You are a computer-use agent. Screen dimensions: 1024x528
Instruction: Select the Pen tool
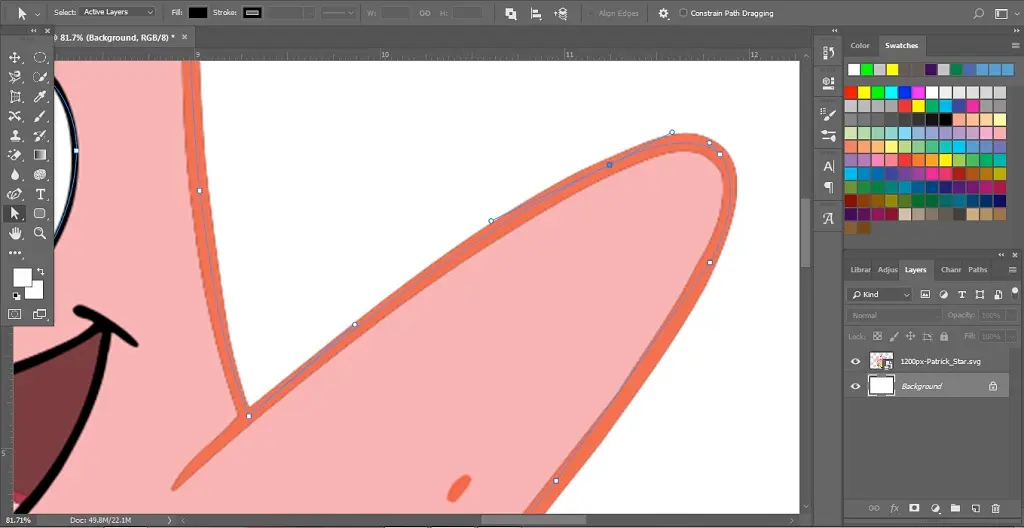[x=15, y=194]
